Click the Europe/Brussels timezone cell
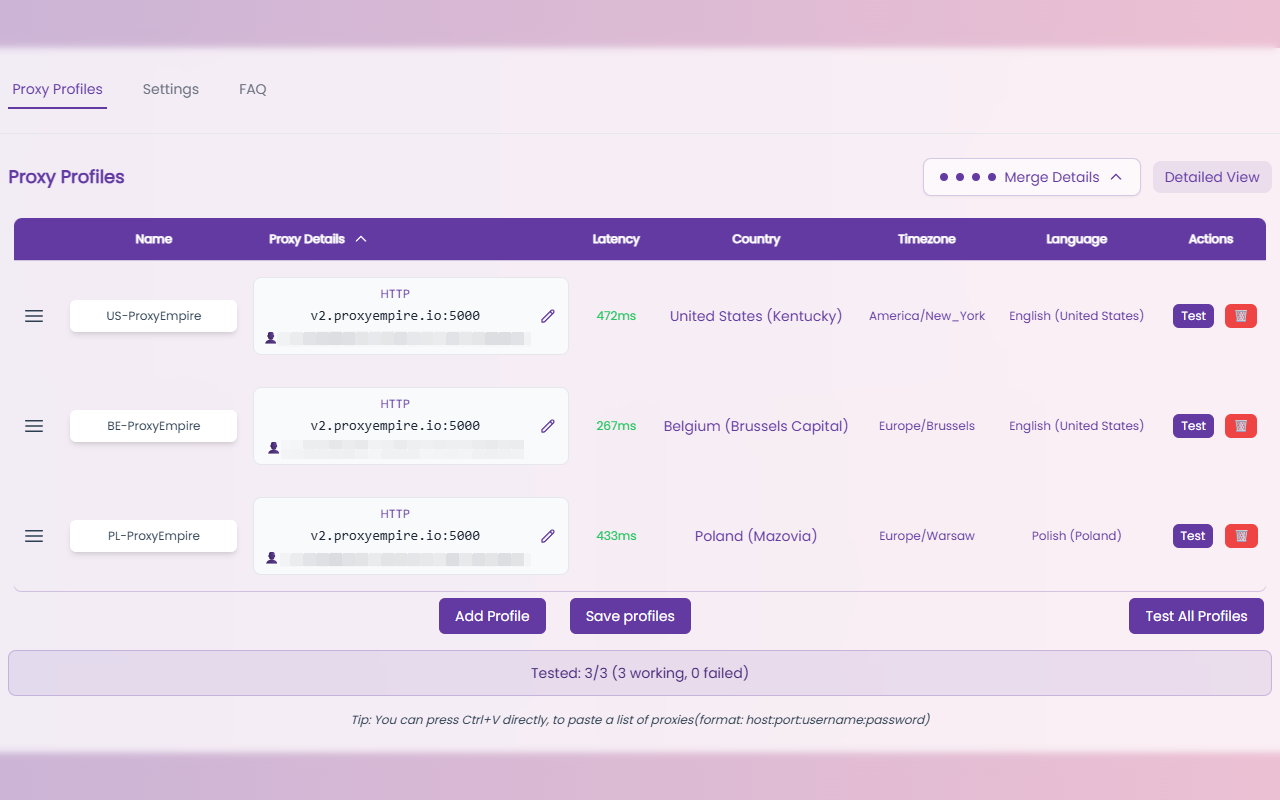The image size is (1280, 800). coord(927,426)
